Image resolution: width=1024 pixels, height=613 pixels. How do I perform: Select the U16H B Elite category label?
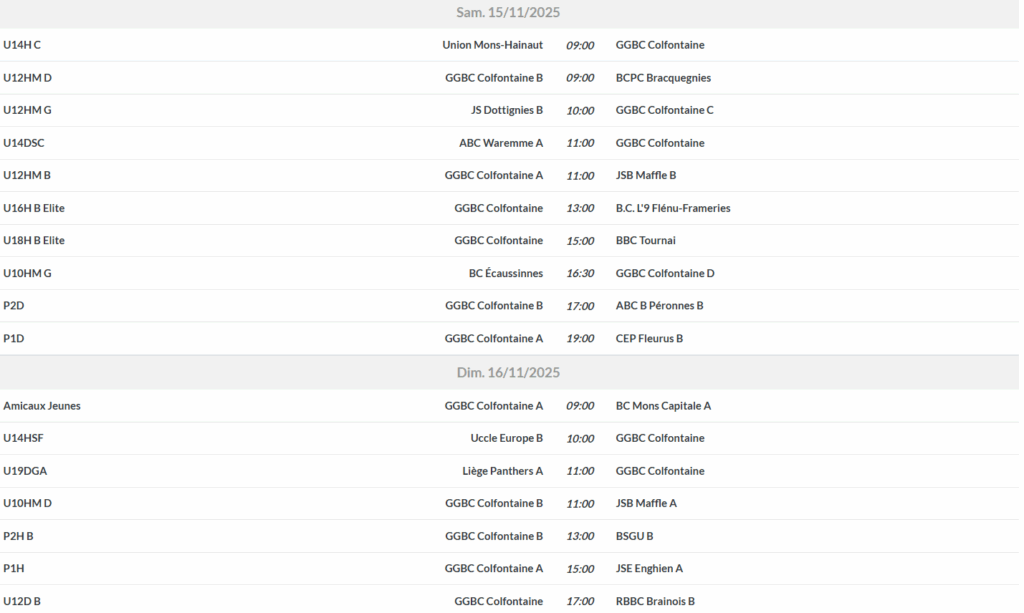(34, 208)
